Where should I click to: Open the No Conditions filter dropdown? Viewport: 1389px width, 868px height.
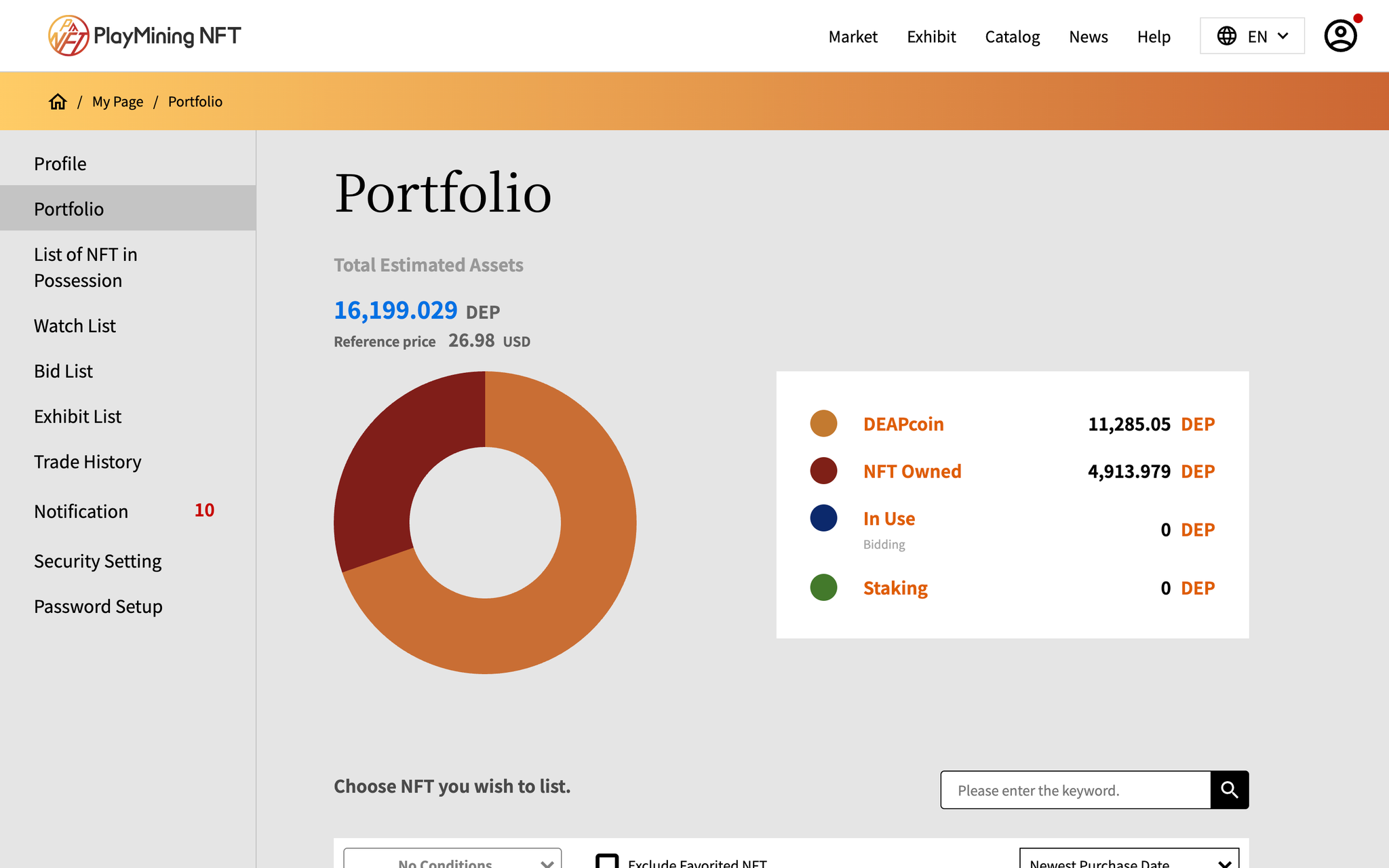click(452, 860)
